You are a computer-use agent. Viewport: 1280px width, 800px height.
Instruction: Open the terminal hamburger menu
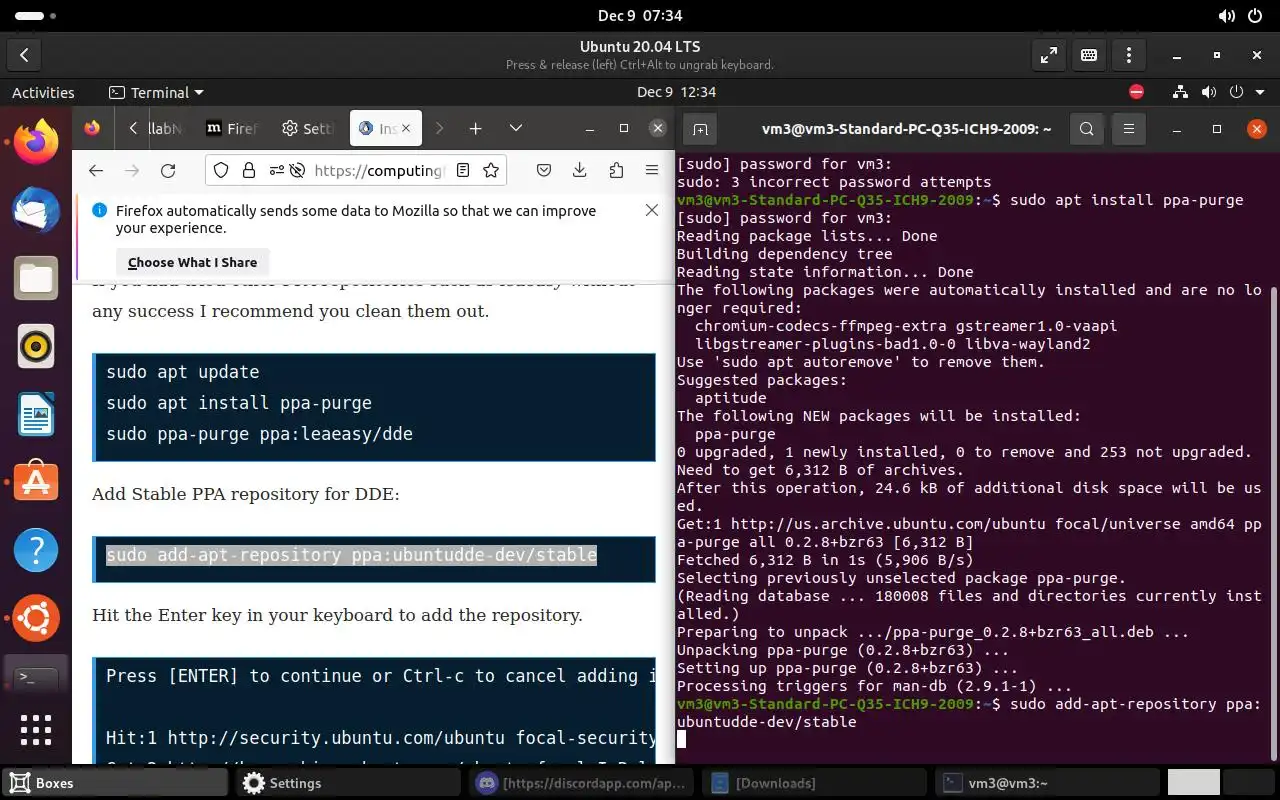pos(1129,128)
